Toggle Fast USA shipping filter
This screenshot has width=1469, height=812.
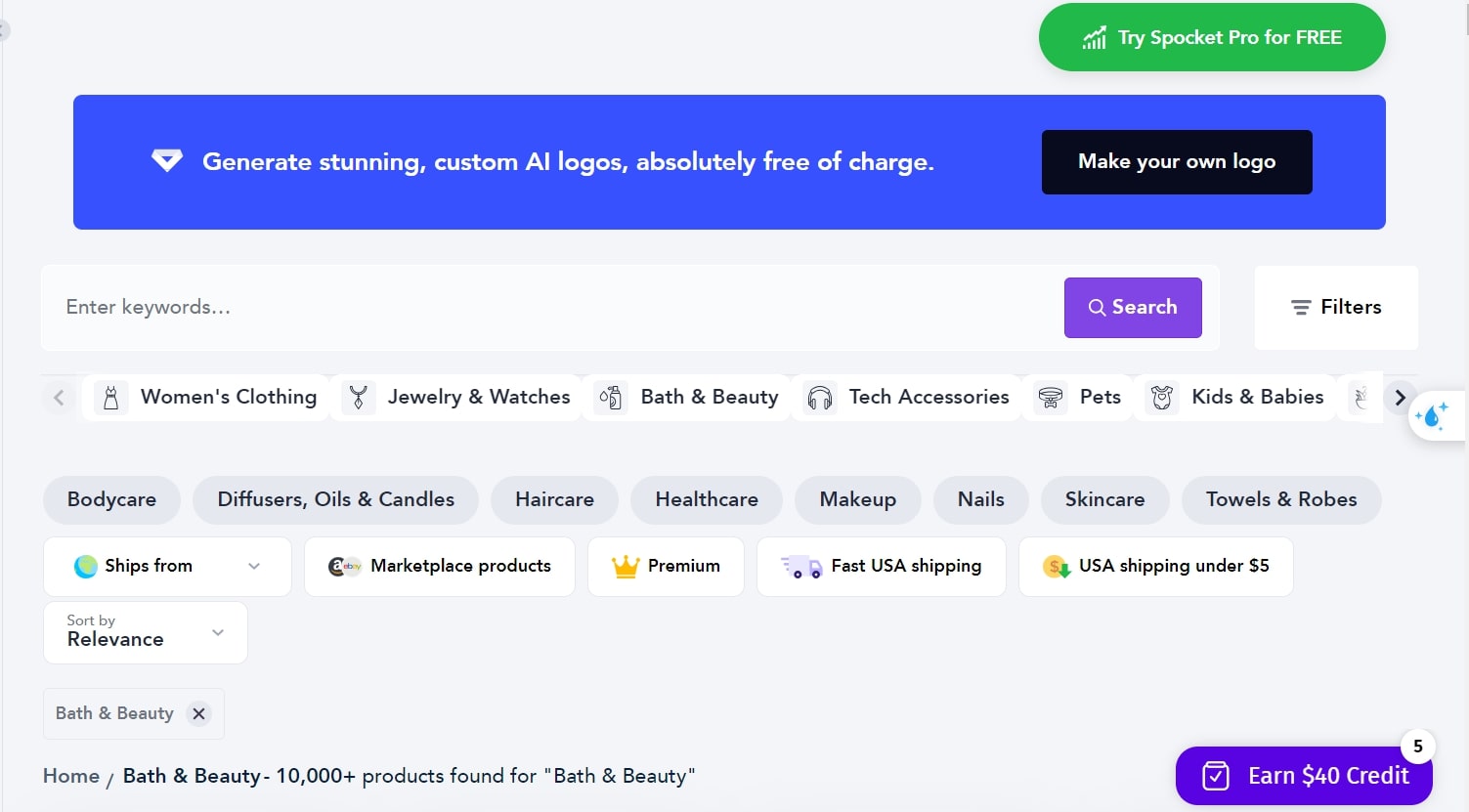881,567
